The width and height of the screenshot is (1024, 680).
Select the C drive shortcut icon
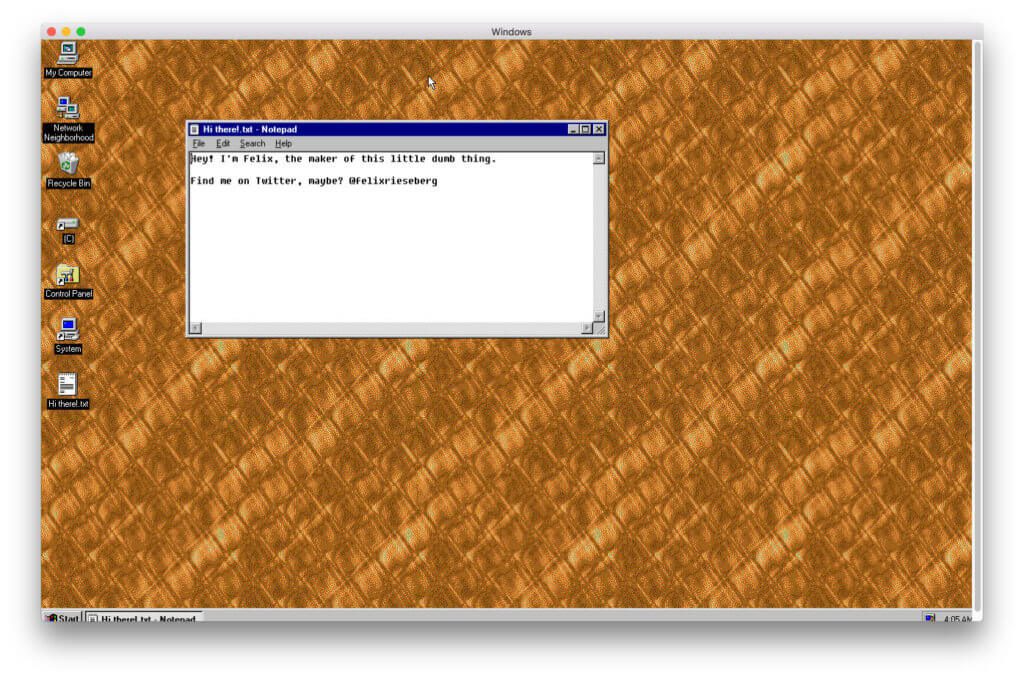(68, 223)
